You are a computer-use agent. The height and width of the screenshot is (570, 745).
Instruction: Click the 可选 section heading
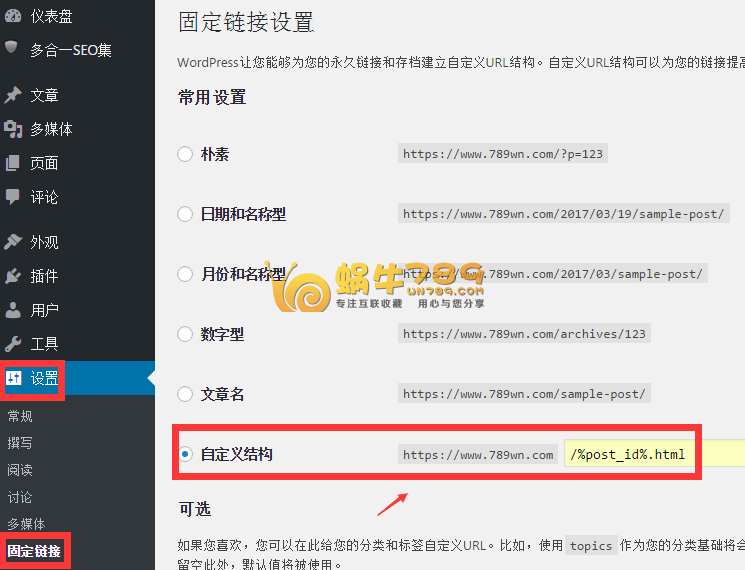point(195,509)
